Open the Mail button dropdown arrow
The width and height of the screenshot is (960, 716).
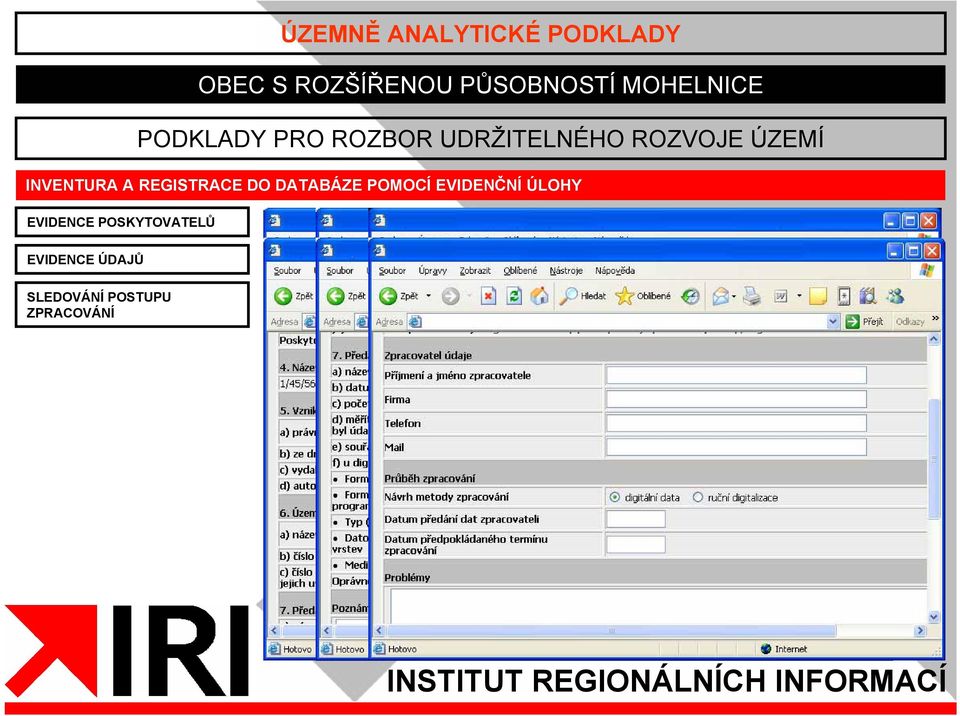tap(733, 296)
